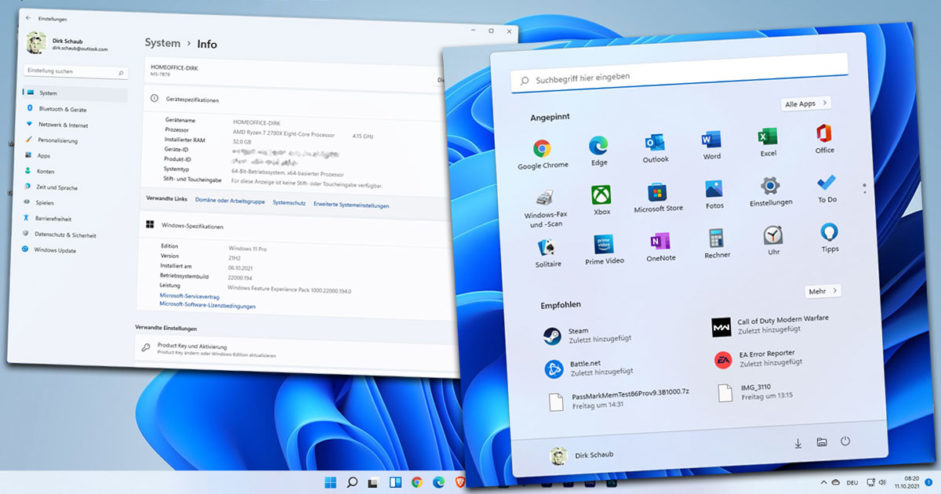
Task: Open recommended Steam entry
Action: 586,335
